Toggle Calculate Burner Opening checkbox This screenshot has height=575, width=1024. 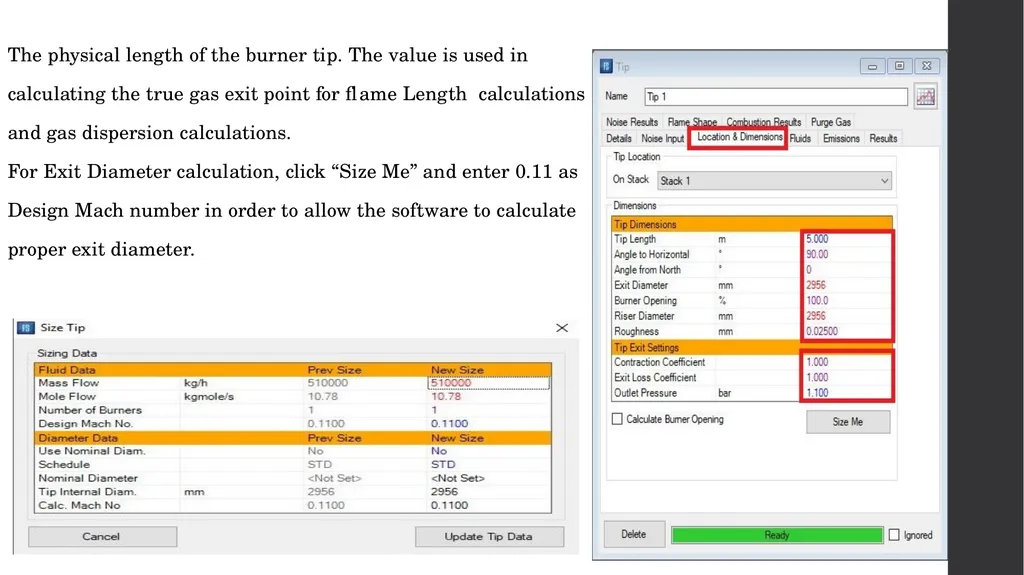click(617, 419)
